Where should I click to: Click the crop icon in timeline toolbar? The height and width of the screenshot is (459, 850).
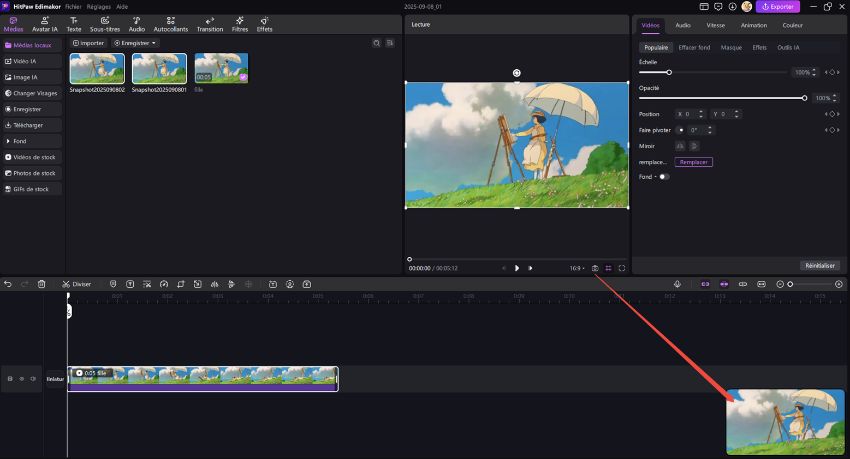coord(181,284)
